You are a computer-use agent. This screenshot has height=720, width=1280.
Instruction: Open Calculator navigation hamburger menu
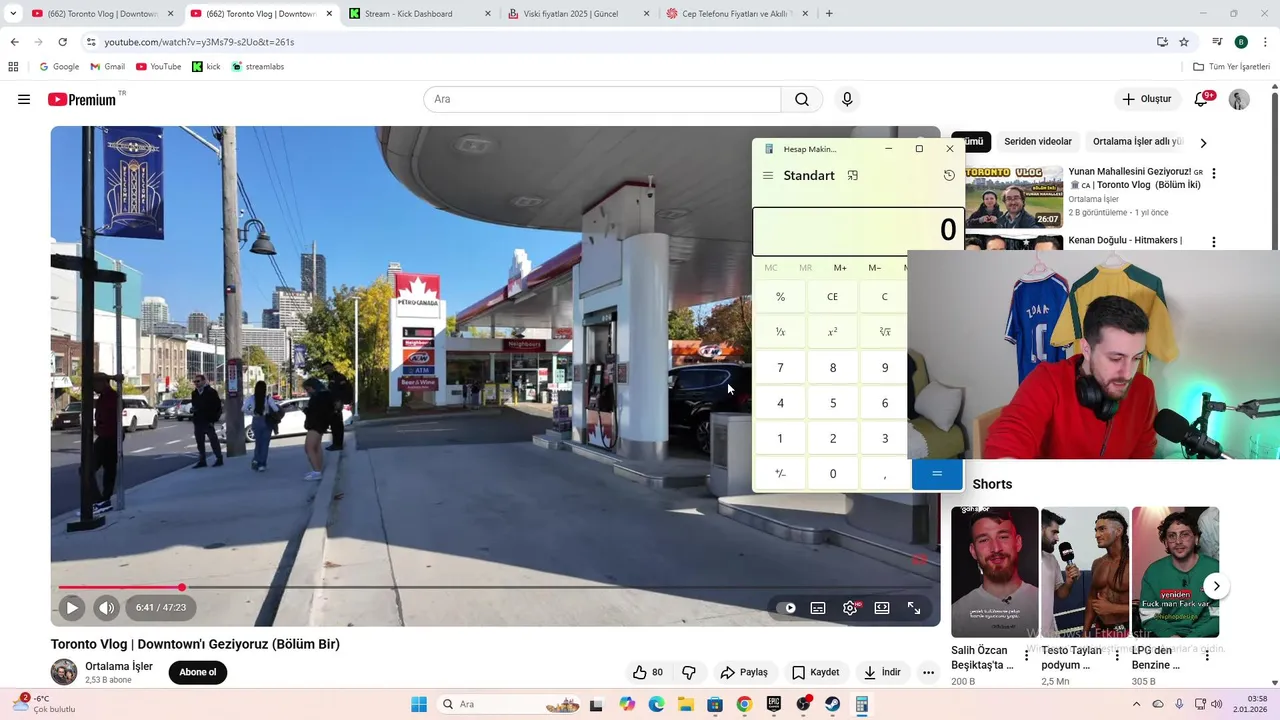pos(768,176)
